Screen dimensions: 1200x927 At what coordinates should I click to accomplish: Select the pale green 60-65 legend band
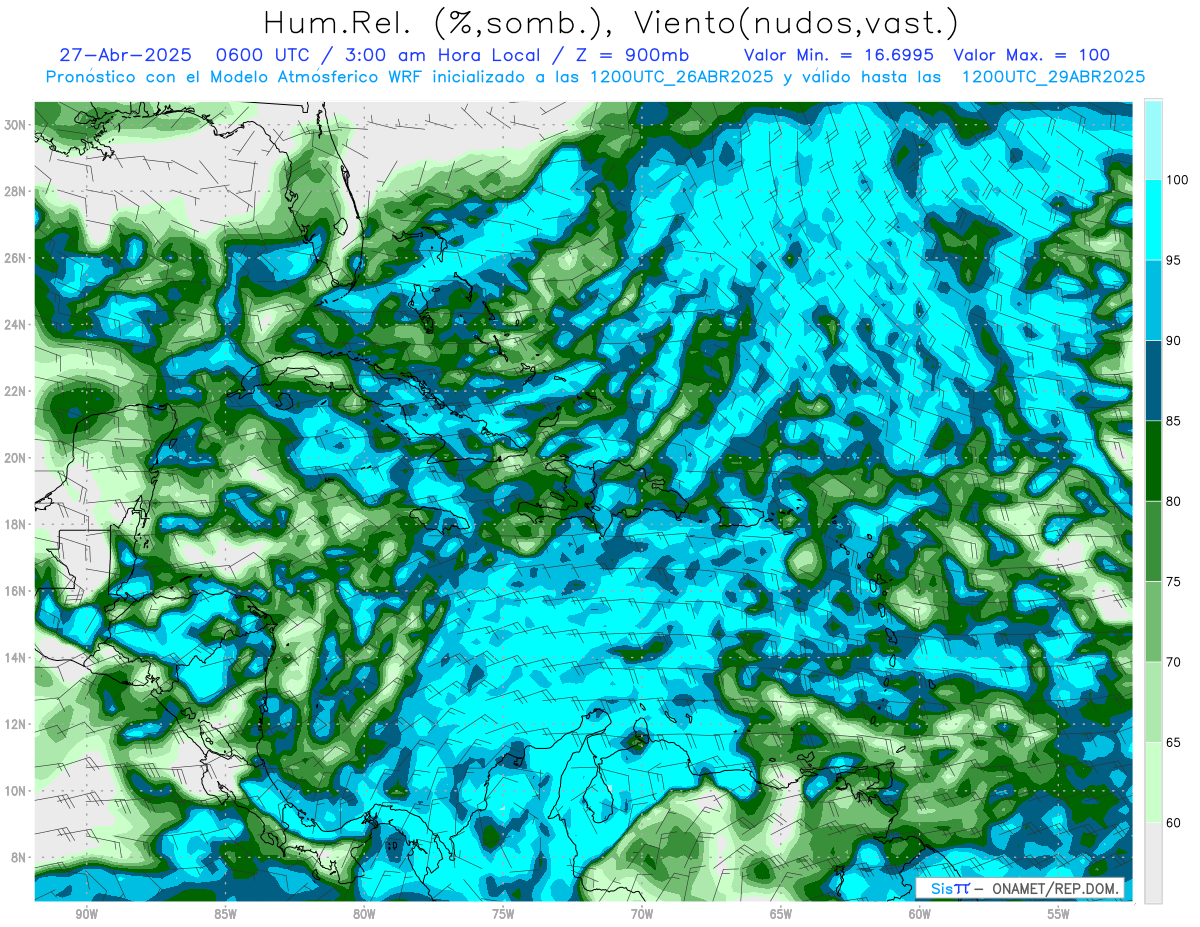point(1153,782)
